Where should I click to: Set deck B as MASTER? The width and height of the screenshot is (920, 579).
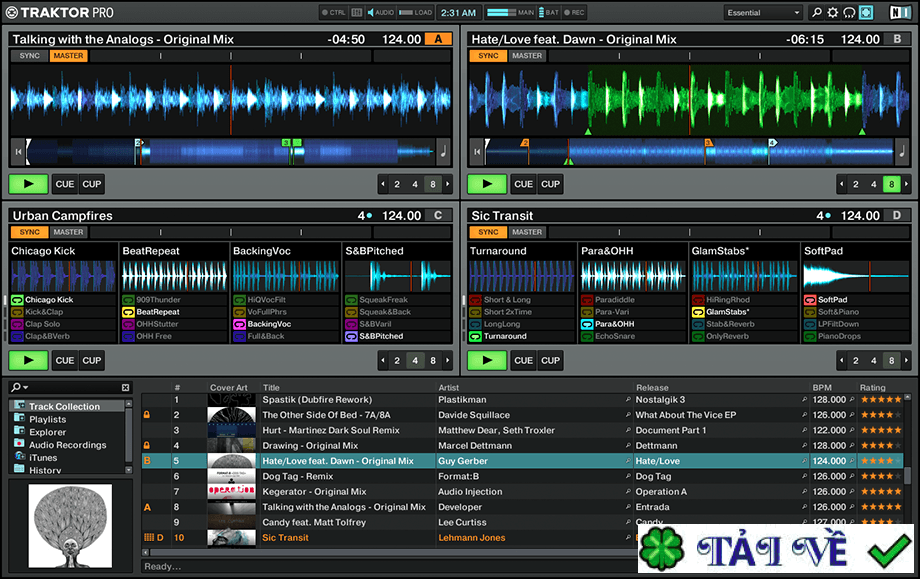[526, 56]
